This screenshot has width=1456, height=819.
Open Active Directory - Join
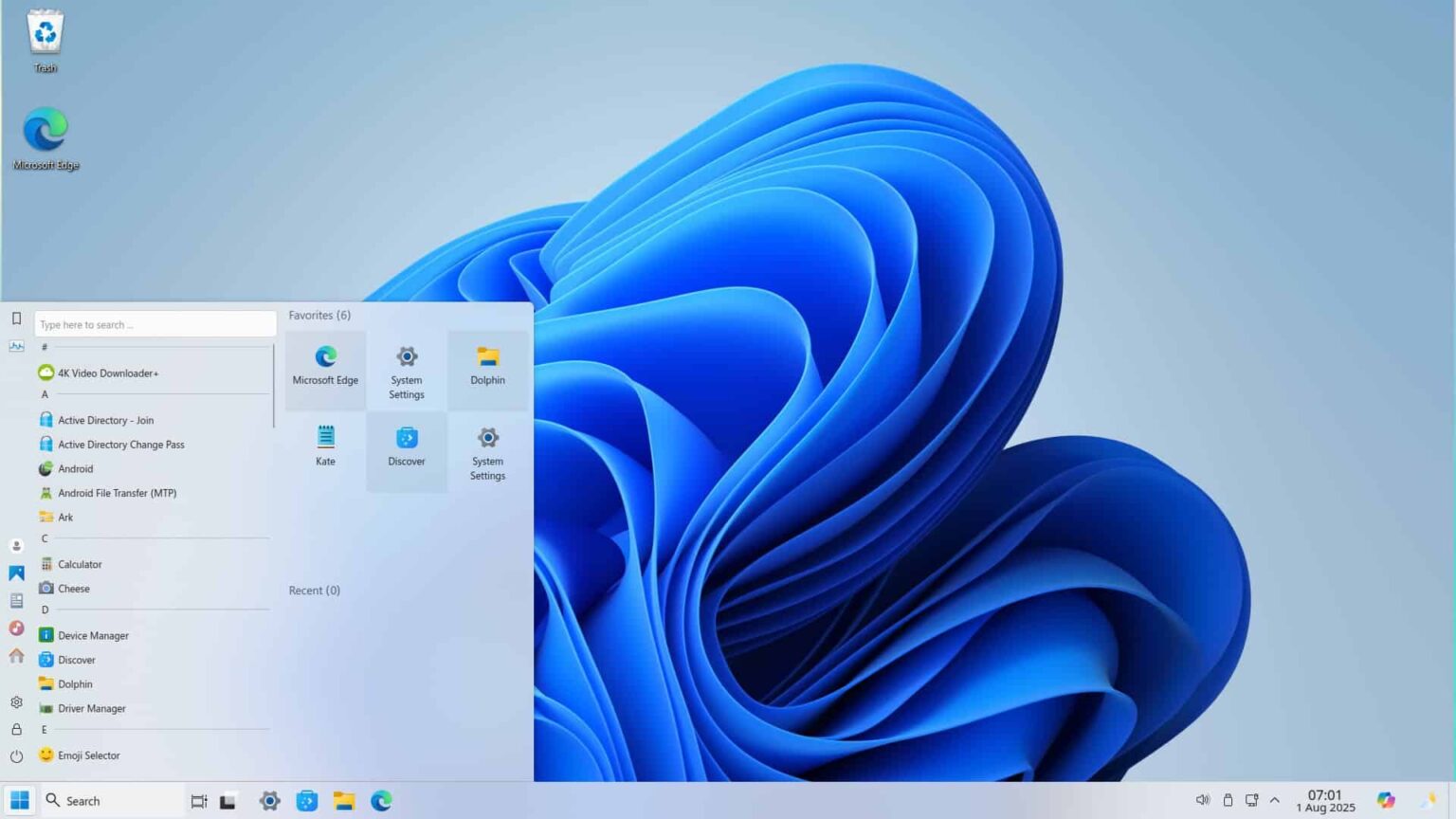106,419
